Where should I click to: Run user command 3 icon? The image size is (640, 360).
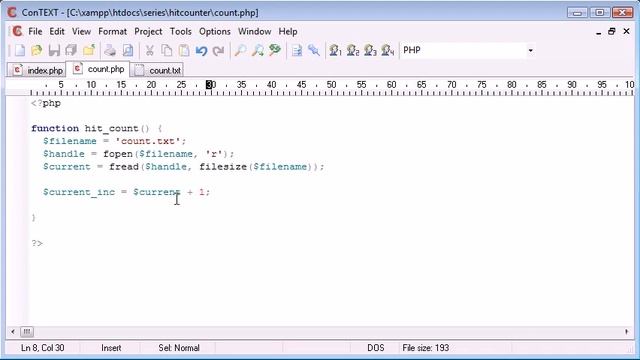(x=370, y=51)
